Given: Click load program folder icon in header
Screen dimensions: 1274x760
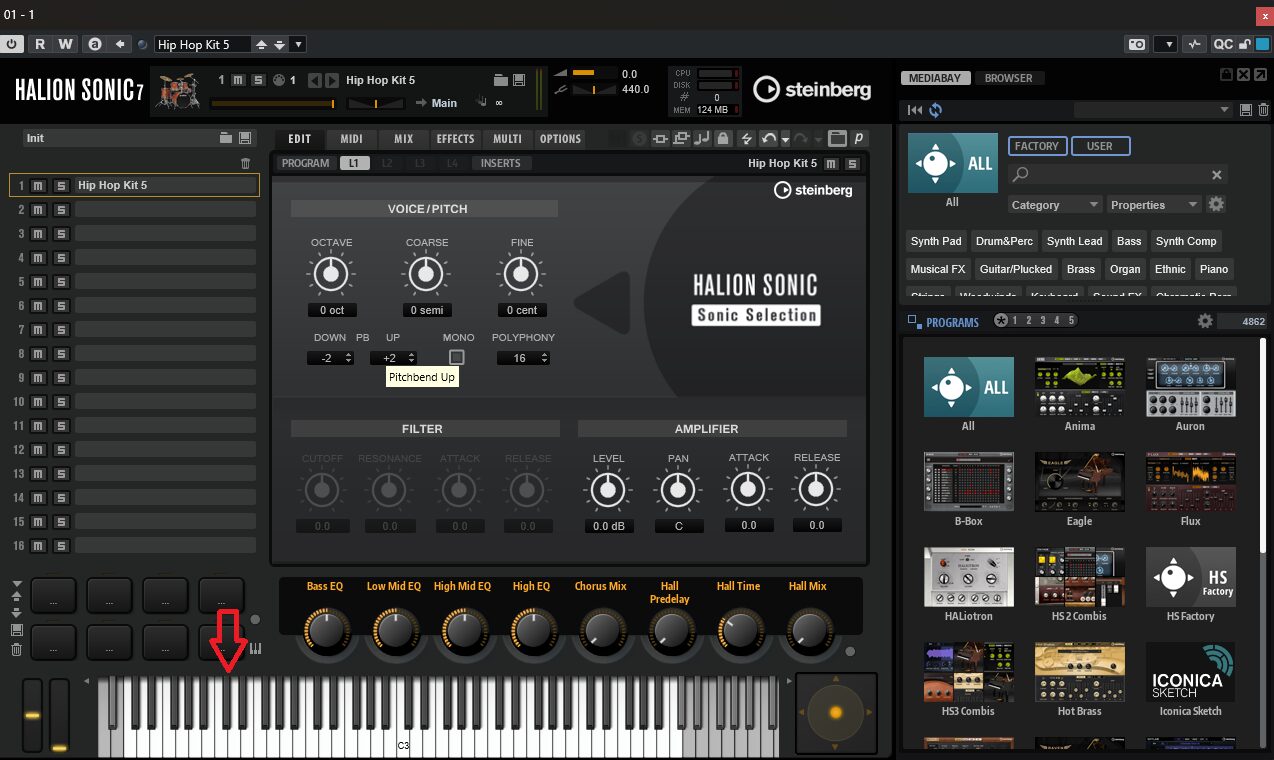Looking at the screenshot, I should point(501,80).
